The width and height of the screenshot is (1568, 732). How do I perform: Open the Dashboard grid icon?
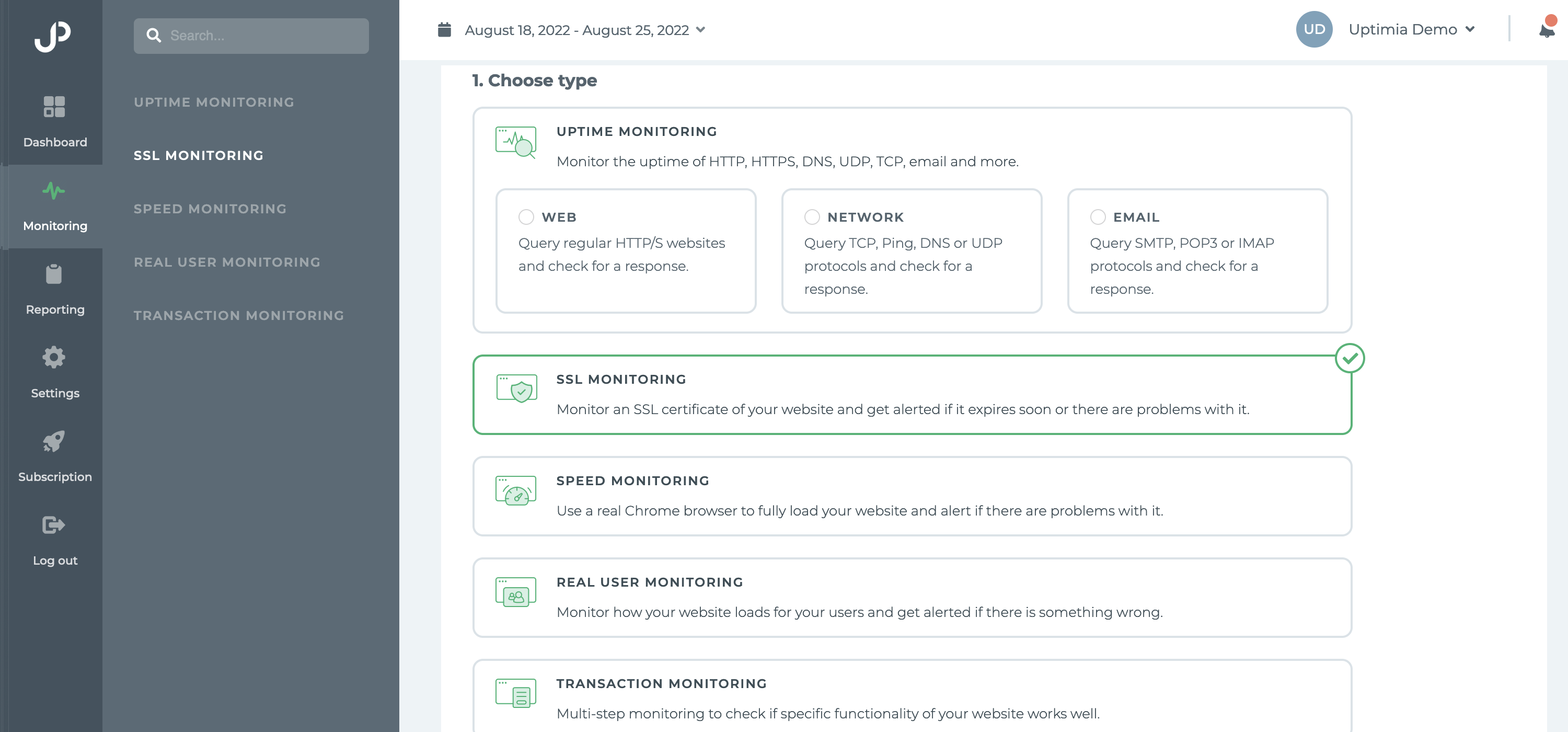tap(54, 107)
